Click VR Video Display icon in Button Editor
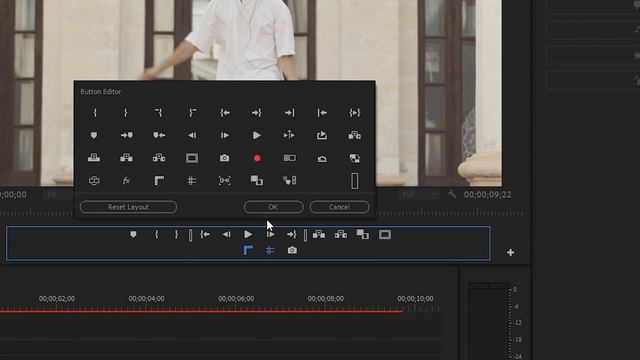This screenshot has width=640, height=360. tap(94, 180)
